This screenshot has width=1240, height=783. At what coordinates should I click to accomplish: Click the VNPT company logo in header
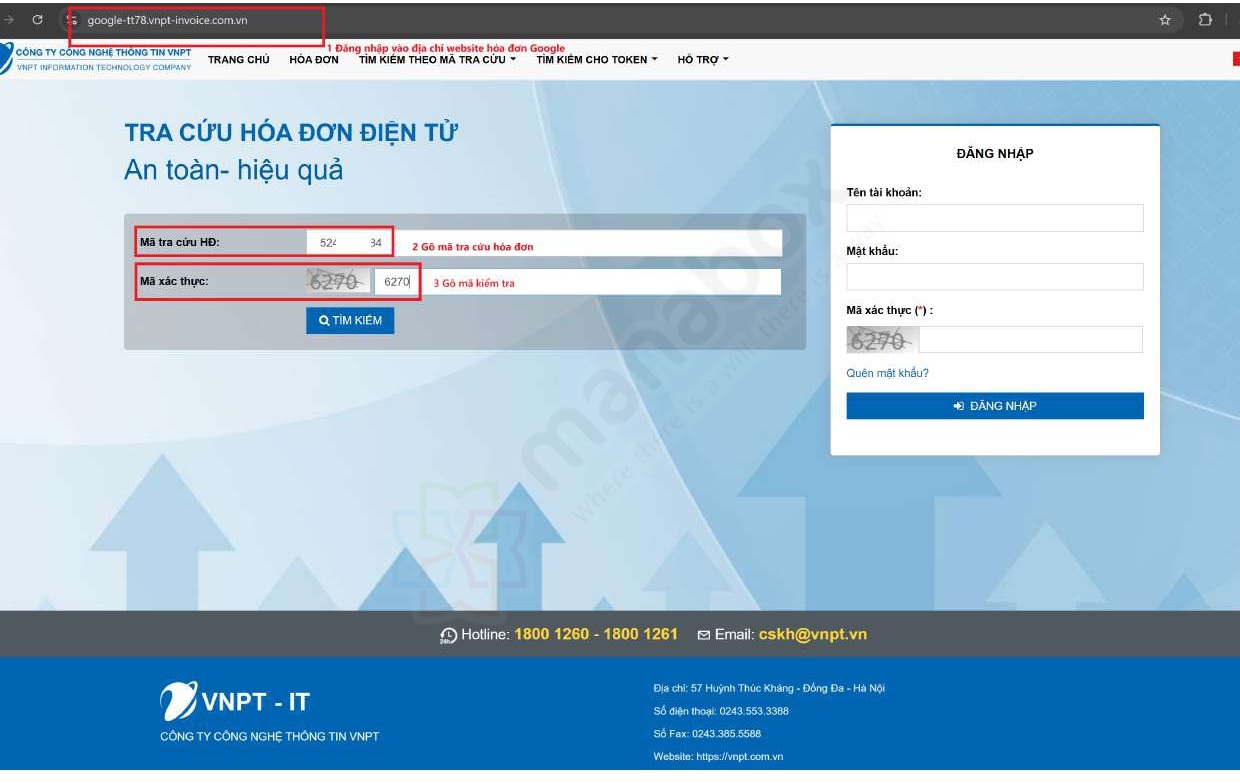(96, 58)
